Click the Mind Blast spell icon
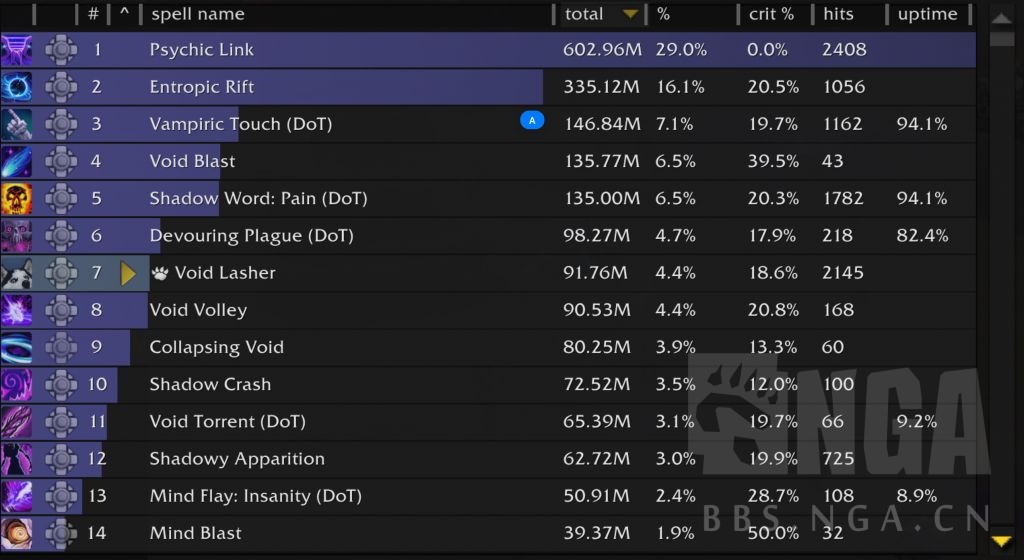 click(16, 533)
